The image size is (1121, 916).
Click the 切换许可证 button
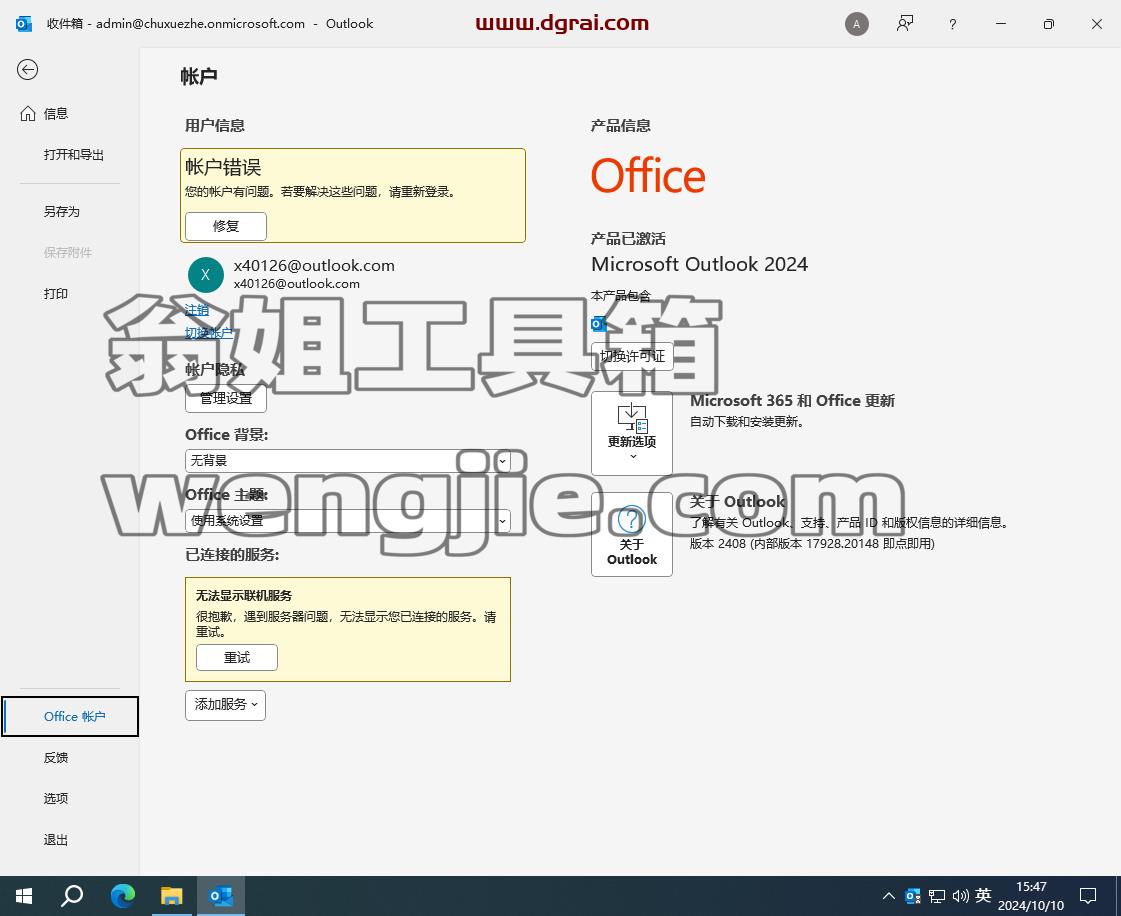click(632, 356)
